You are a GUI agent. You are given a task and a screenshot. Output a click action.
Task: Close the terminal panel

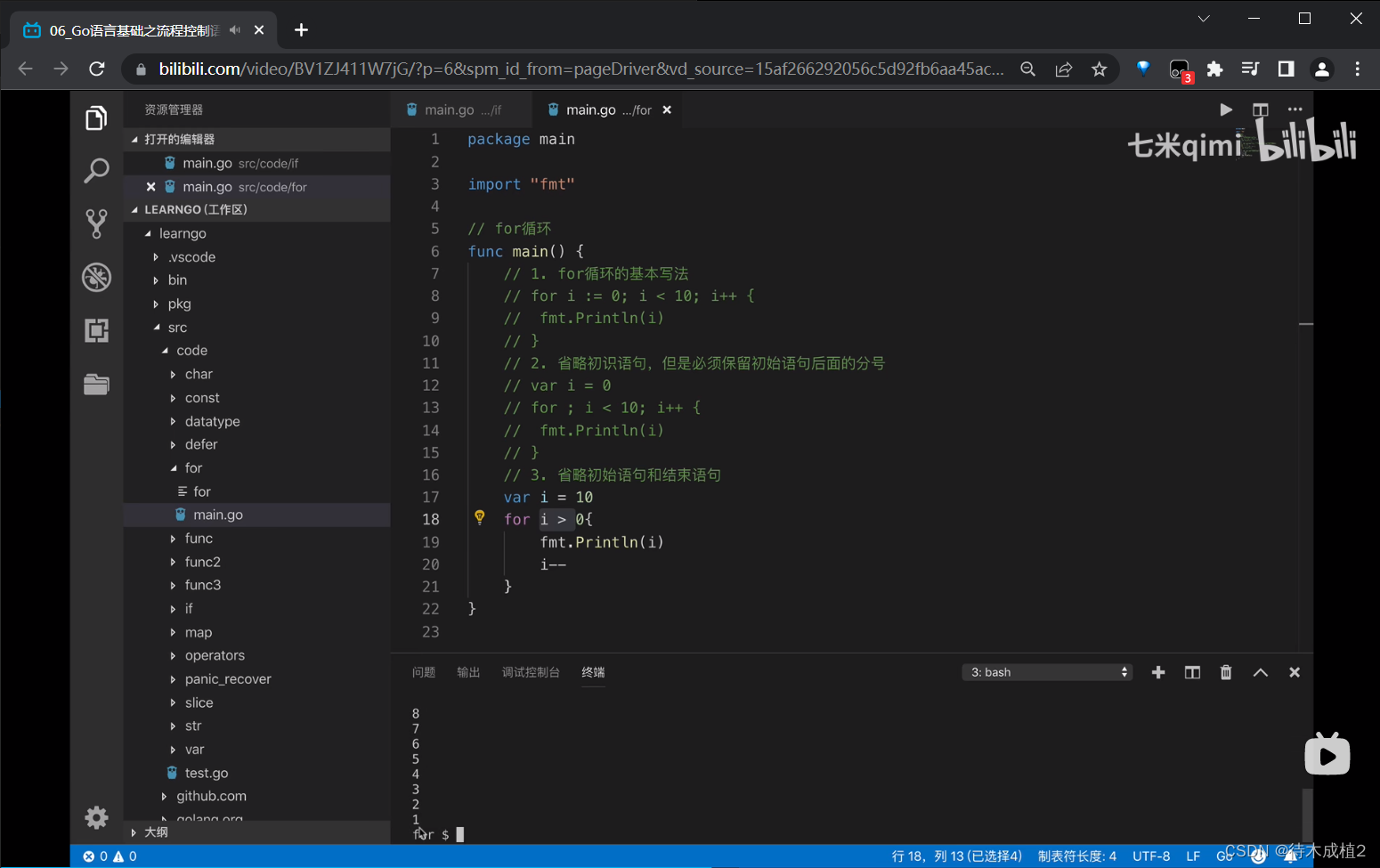click(x=1295, y=672)
